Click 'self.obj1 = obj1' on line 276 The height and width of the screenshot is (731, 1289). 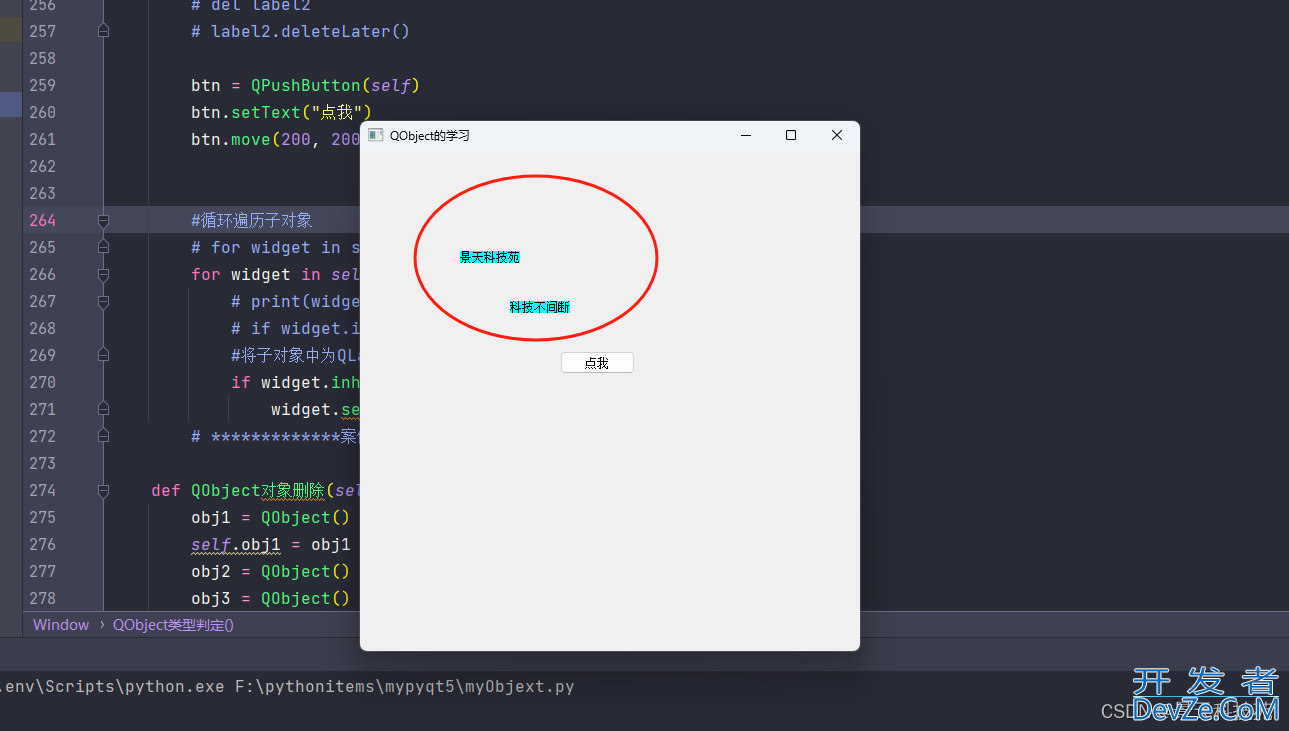(x=271, y=544)
